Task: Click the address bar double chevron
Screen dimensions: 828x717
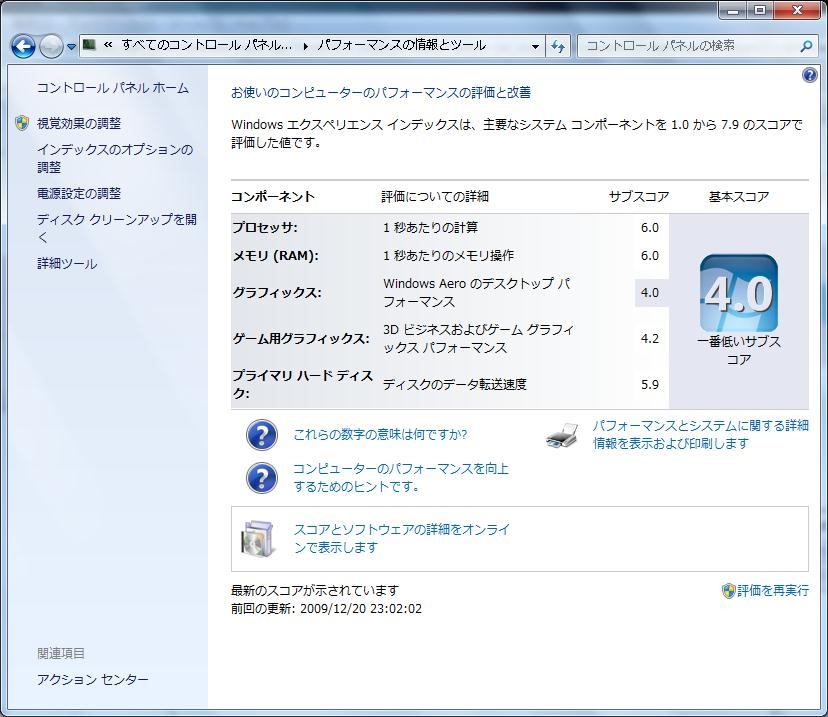Action: 108,45
